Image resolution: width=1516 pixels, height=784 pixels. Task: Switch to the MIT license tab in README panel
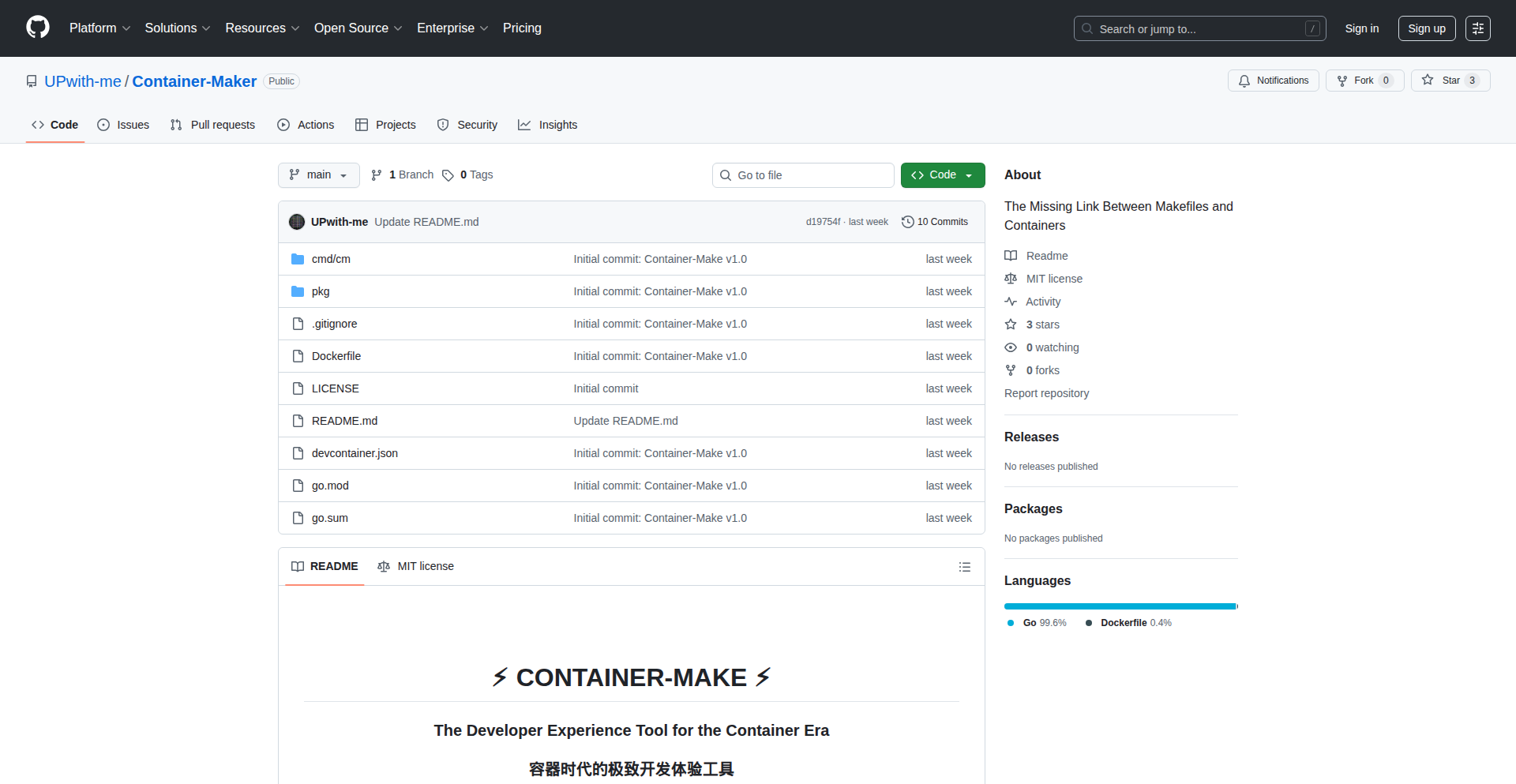click(x=415, y=566)
